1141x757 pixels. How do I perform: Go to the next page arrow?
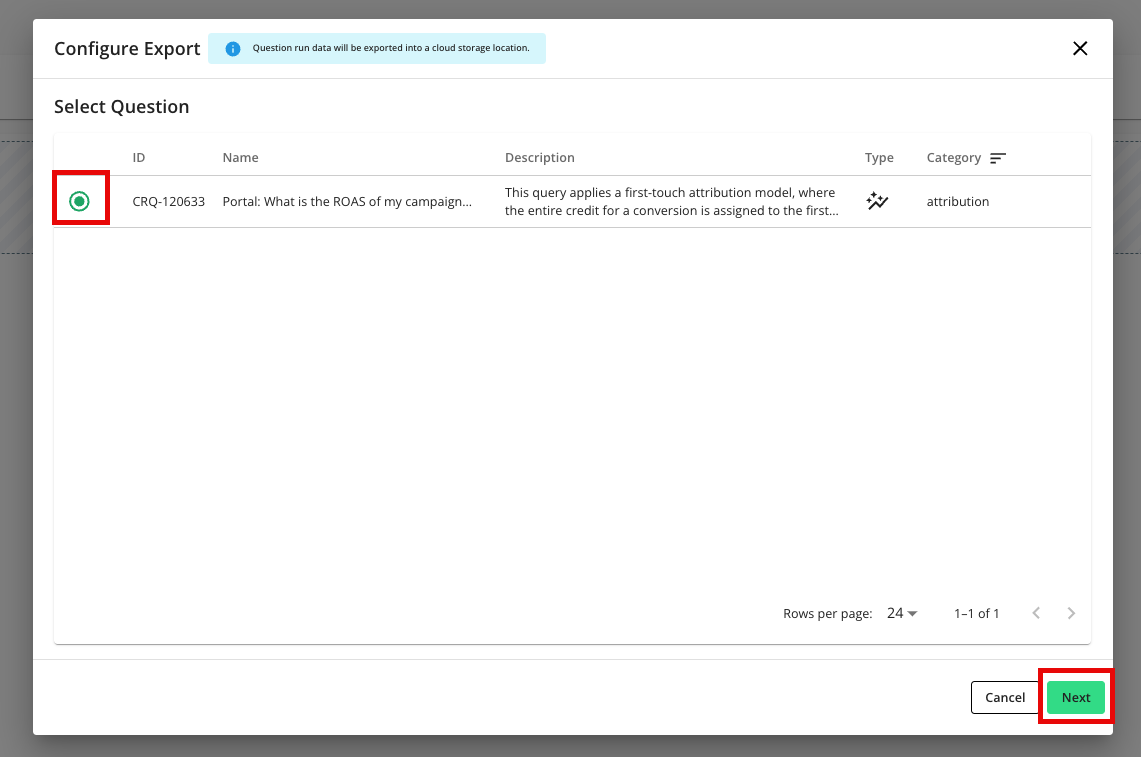(x=1071, y=613)
